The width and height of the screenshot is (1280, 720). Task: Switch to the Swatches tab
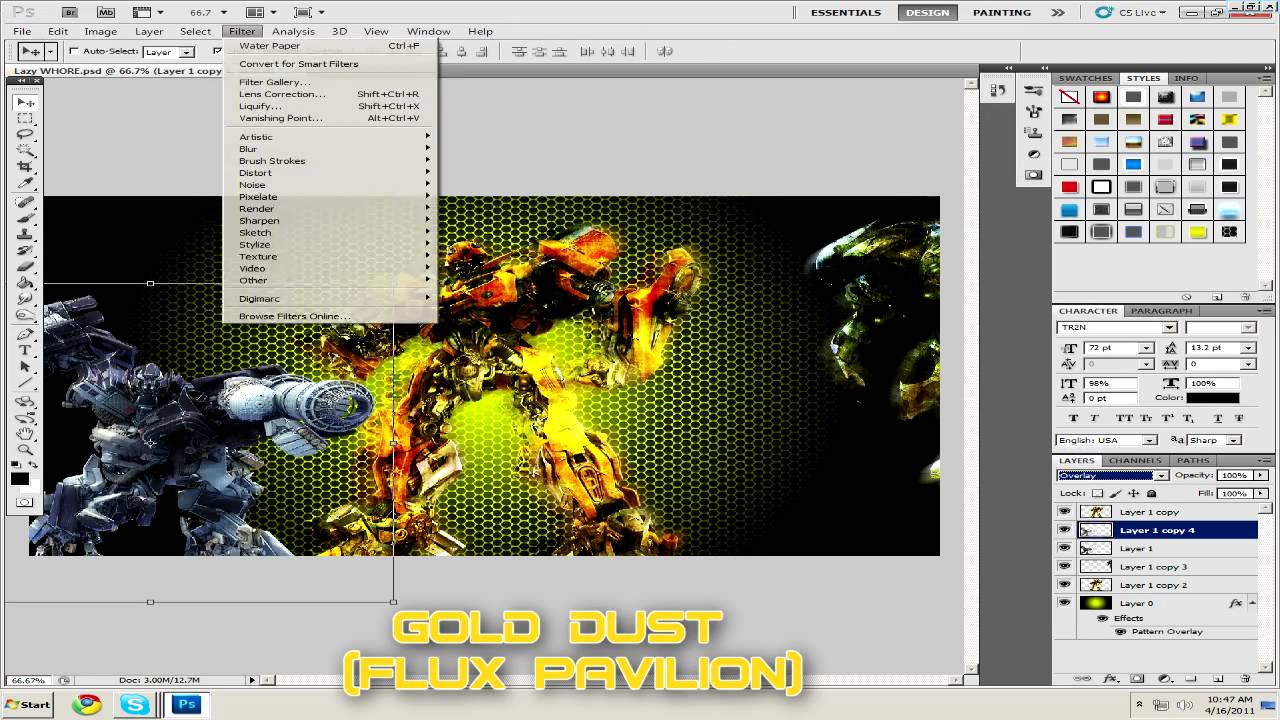pyautogui.click(x=1085, y=78)
